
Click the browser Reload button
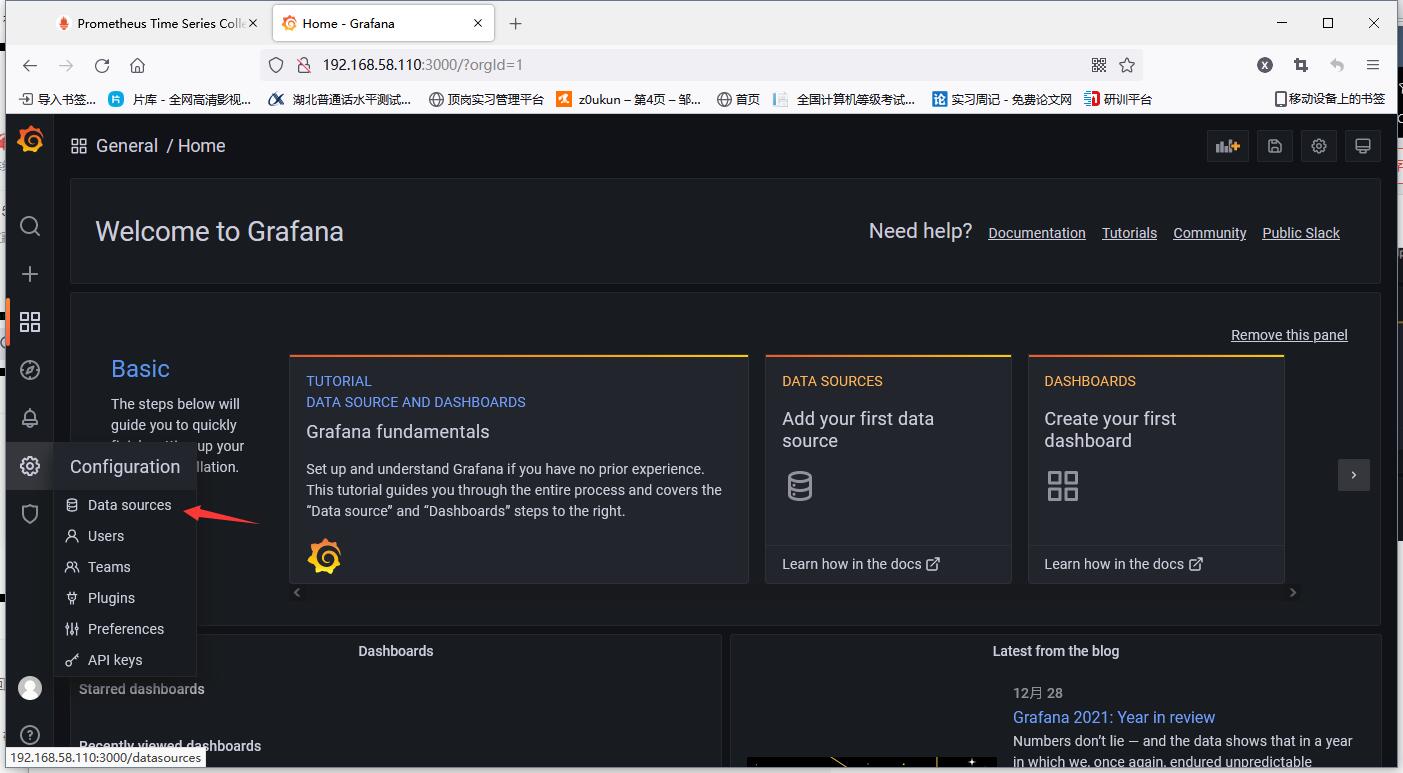click(102, 65)
